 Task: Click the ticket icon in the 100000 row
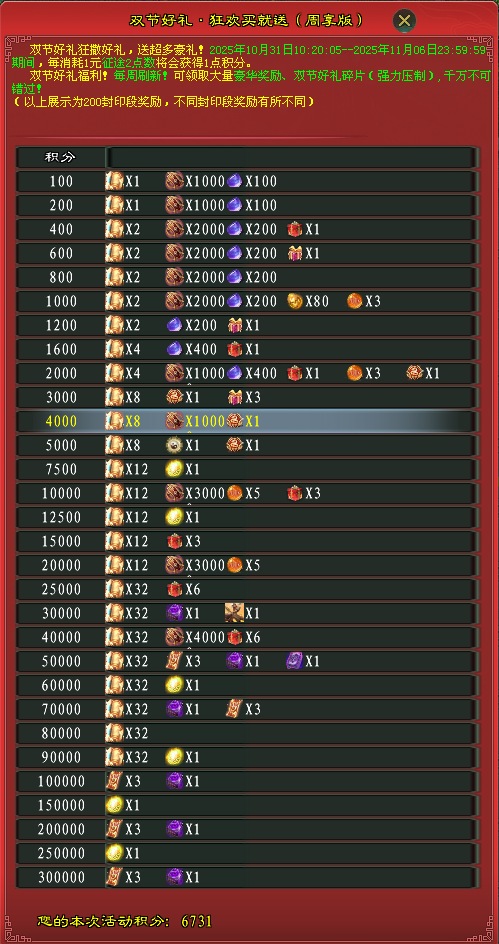(114, 781)
